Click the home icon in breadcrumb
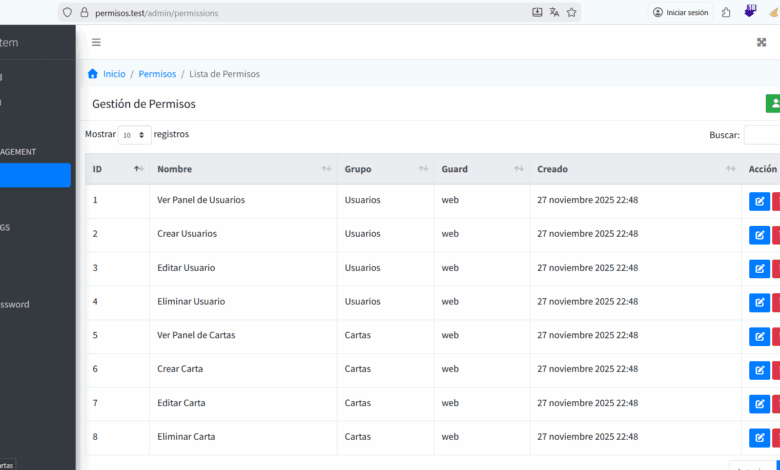This screenshot has width=780, height=470. point(93,74)
